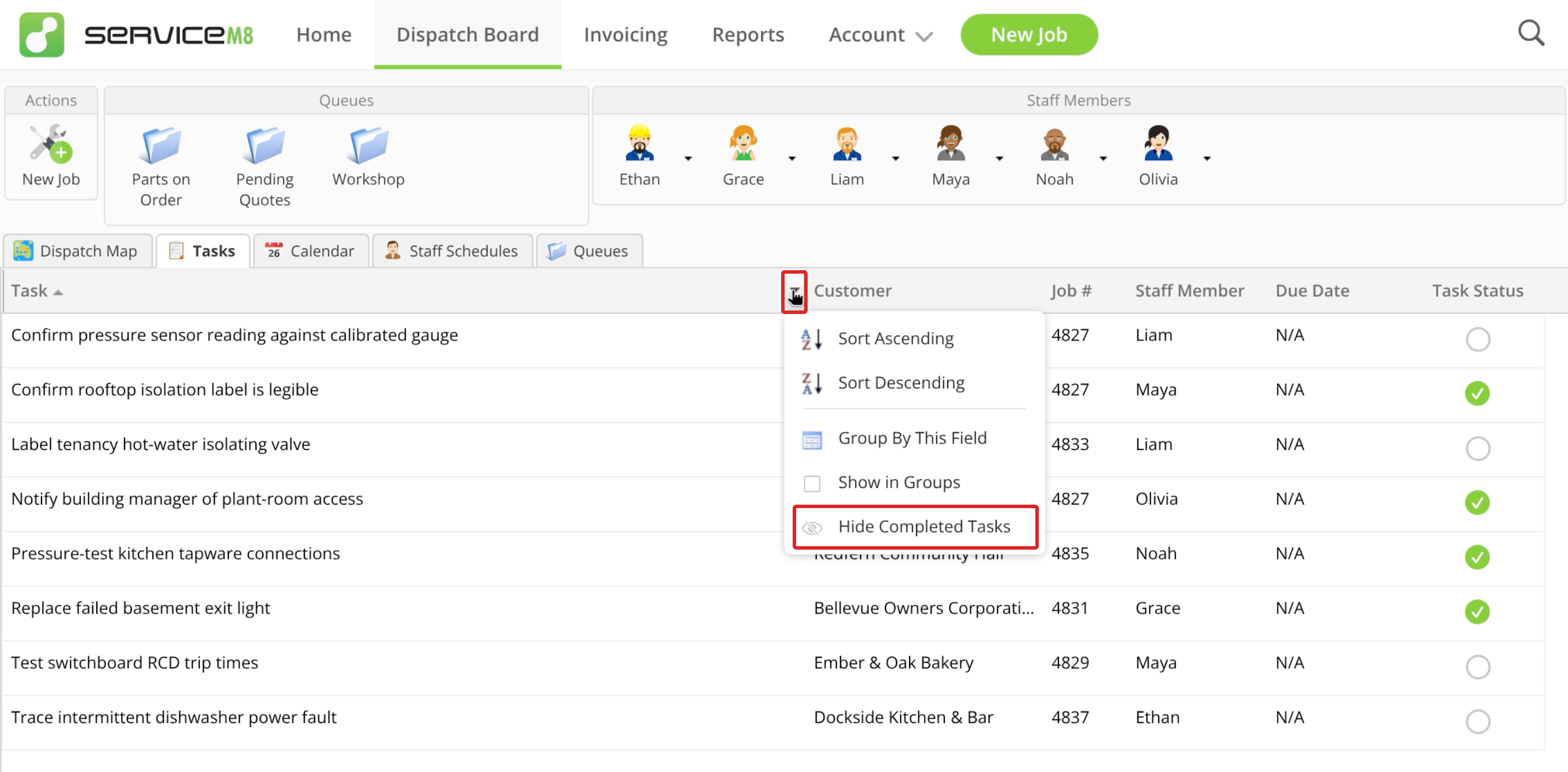Sort by the Job # column header

point(1071,291)
